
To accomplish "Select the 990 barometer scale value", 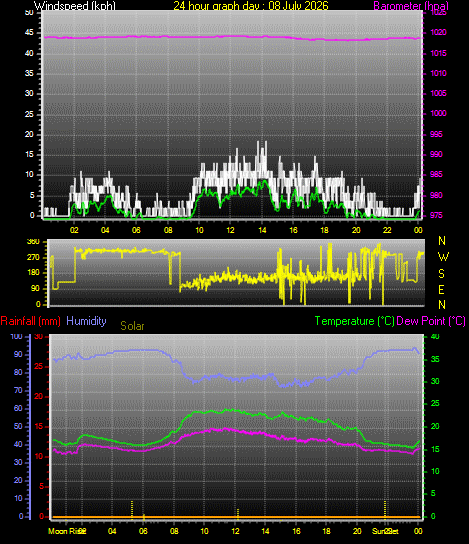I will coord(436,154).
